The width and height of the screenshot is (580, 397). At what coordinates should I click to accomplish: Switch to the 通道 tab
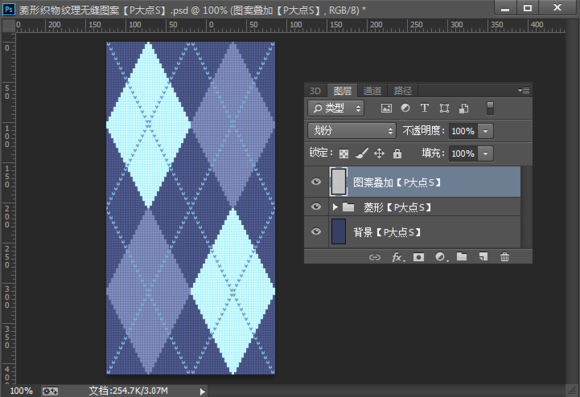372,91
